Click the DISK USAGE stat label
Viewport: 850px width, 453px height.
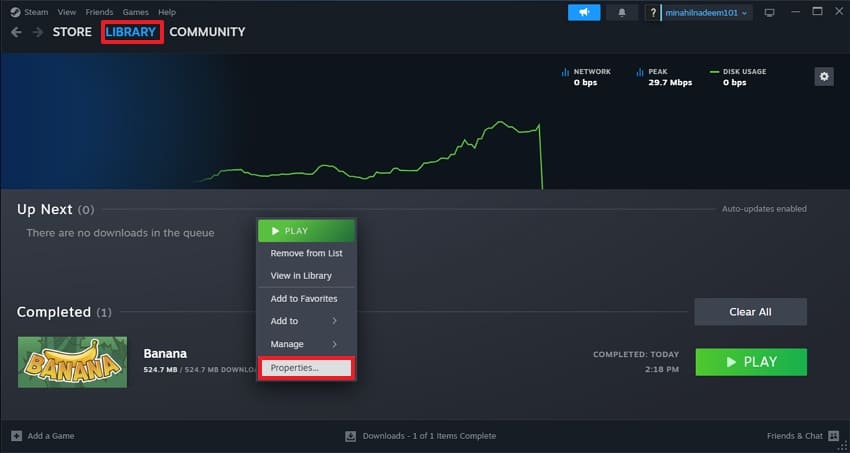pyautogui.click(x=744, y=72)
